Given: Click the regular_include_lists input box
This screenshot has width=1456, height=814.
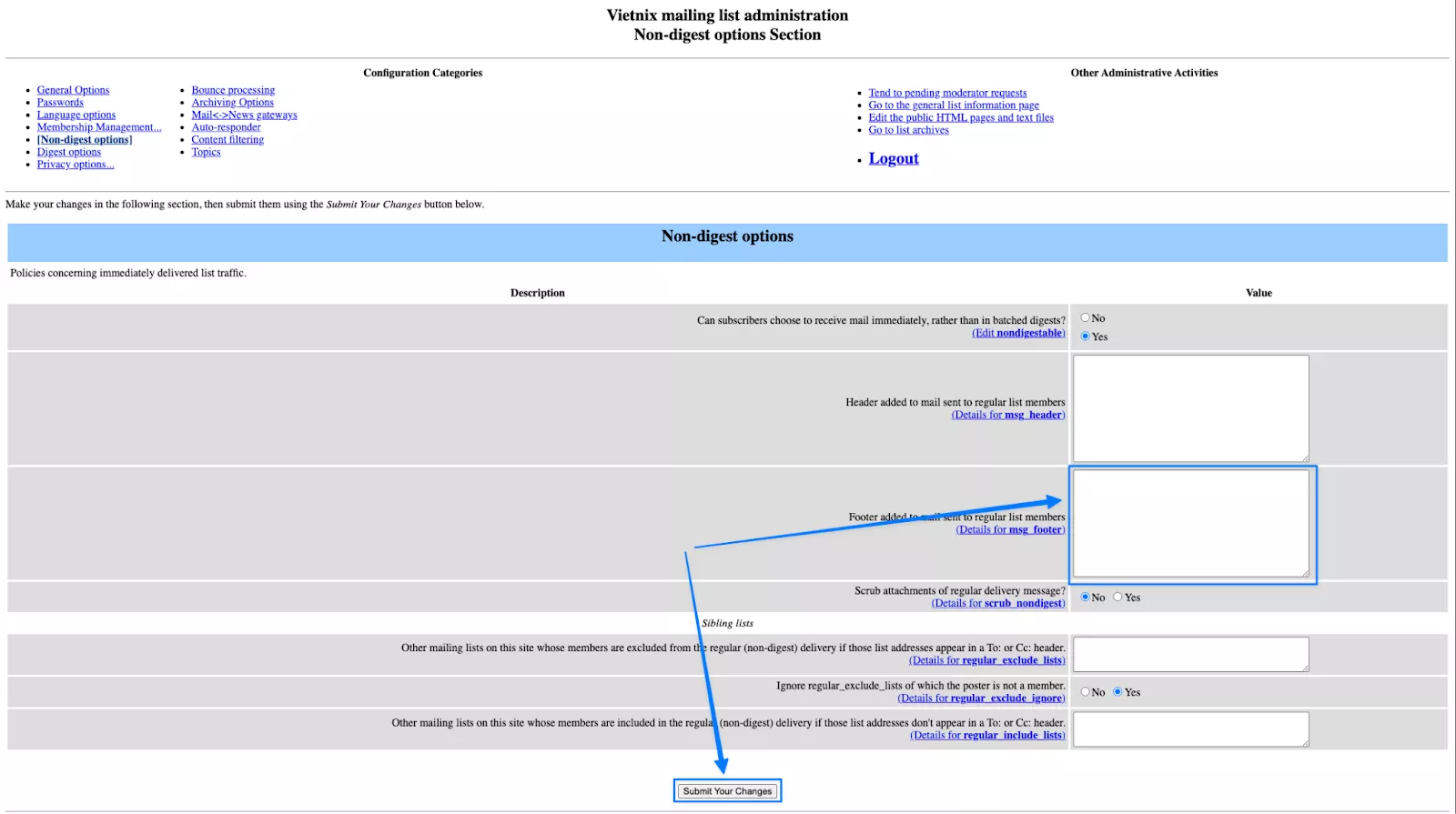Looking at the screenshot, I should [1190, 729].
